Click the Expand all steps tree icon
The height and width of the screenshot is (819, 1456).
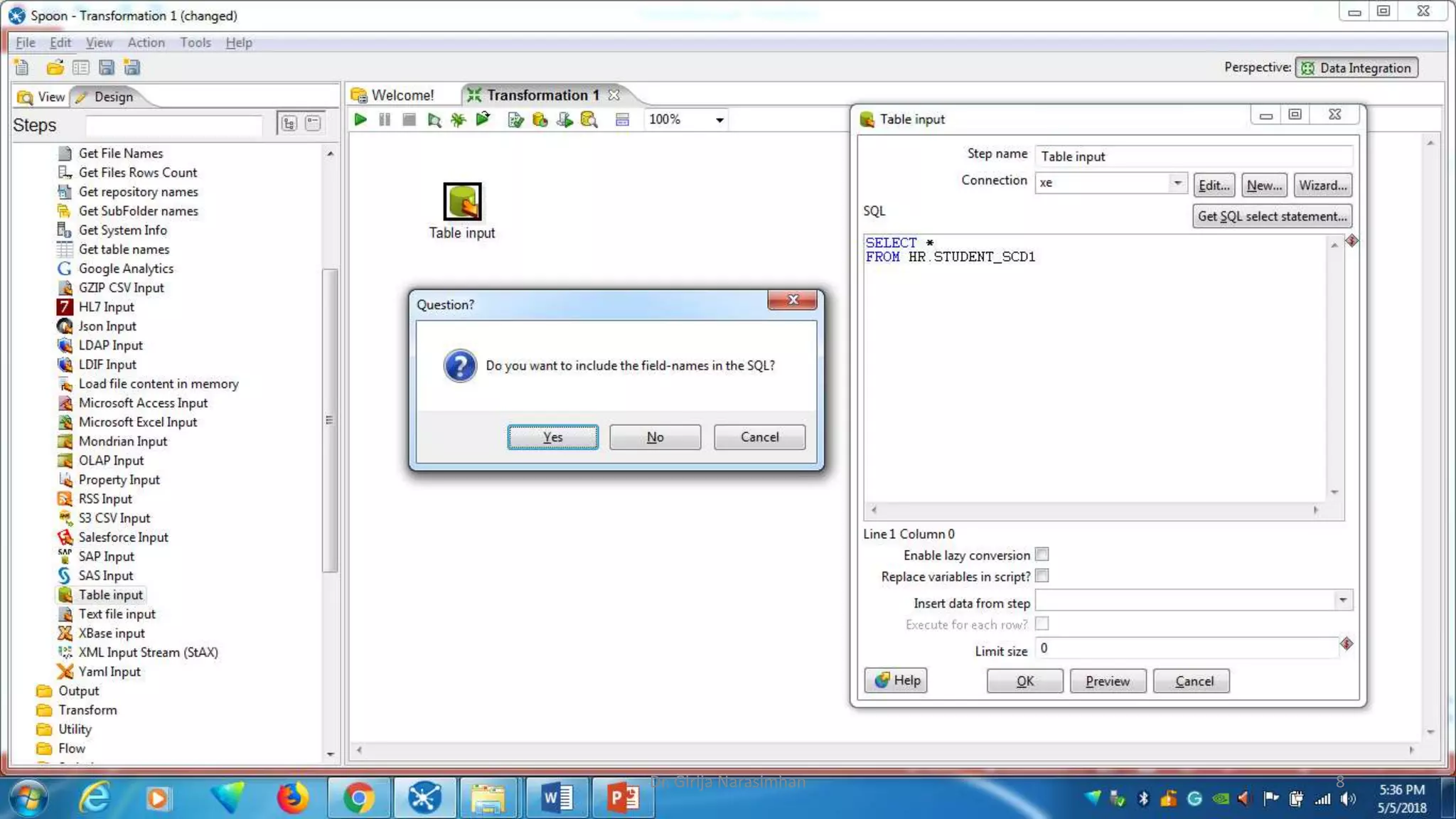pos(289,124)
